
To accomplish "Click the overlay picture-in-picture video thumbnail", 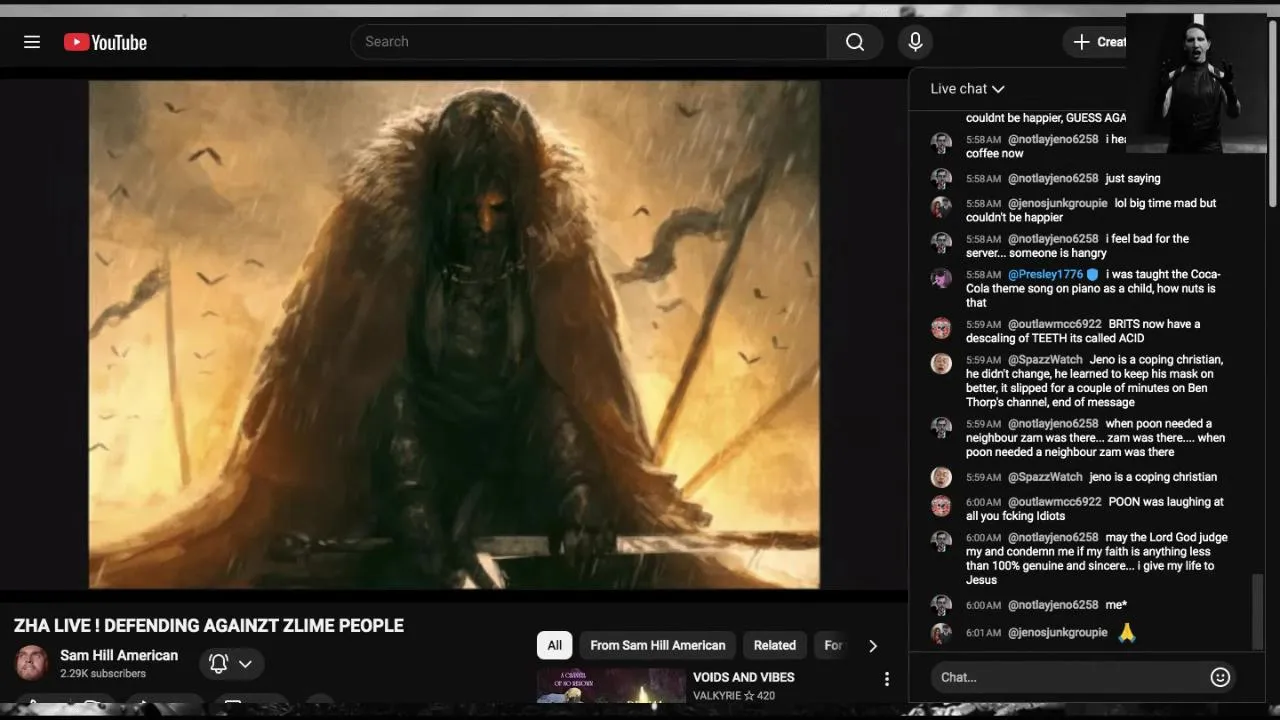I will pos(1196,83).
